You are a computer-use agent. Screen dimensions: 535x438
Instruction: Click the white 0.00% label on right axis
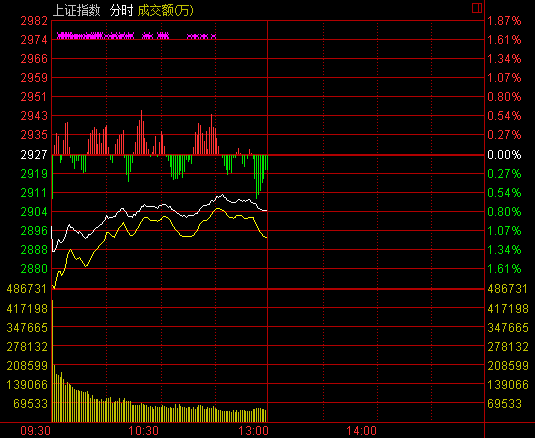tap(504, 155)
